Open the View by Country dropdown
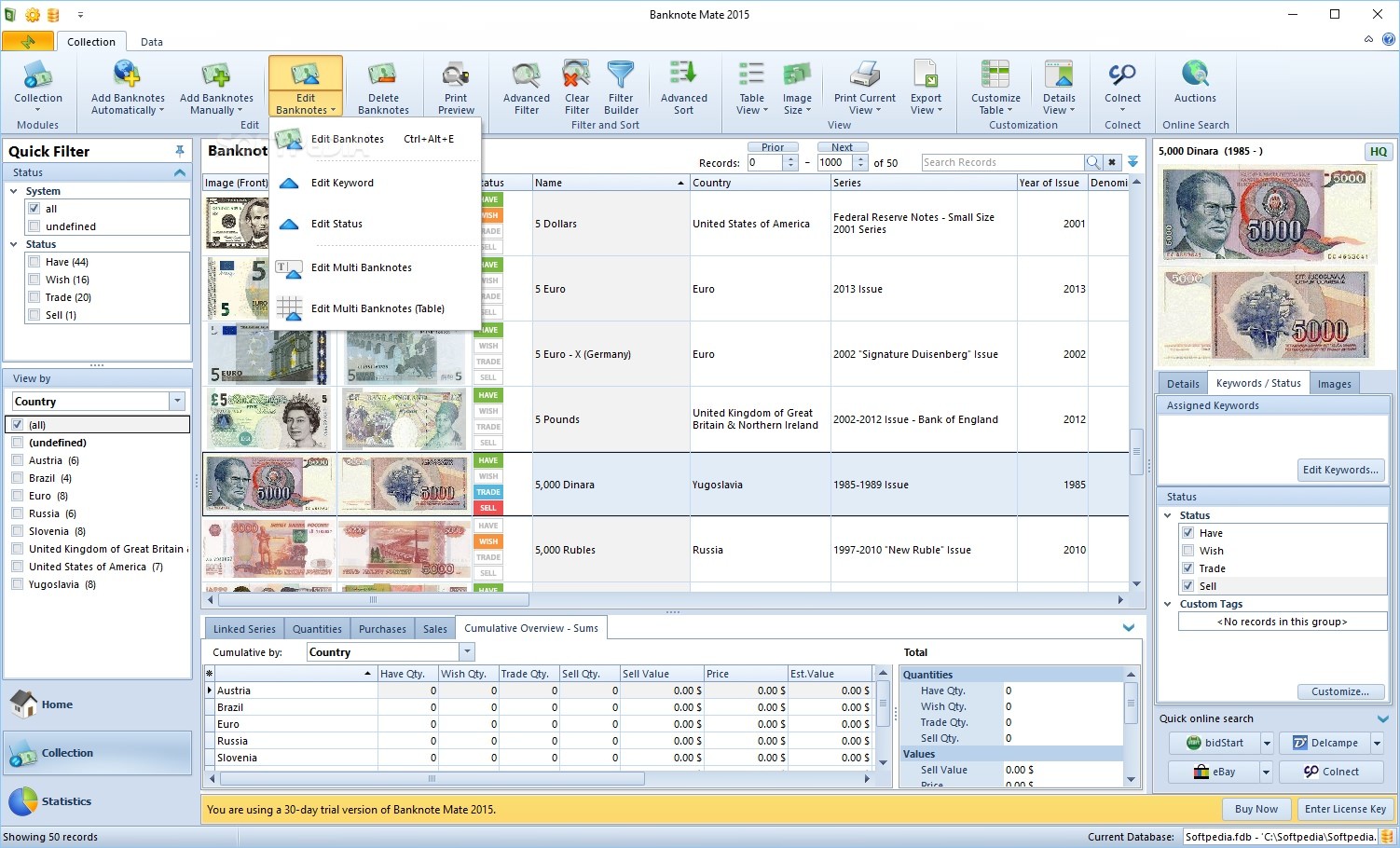 pyautogui.click(x=177, y=402)
